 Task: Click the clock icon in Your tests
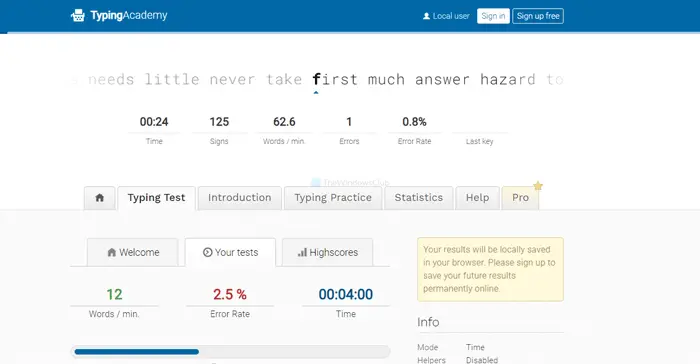207,252
